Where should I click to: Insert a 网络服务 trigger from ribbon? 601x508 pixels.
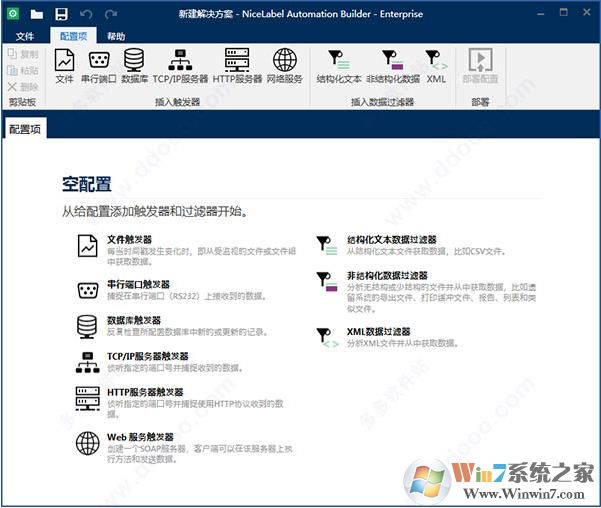(x=285, y=66)
